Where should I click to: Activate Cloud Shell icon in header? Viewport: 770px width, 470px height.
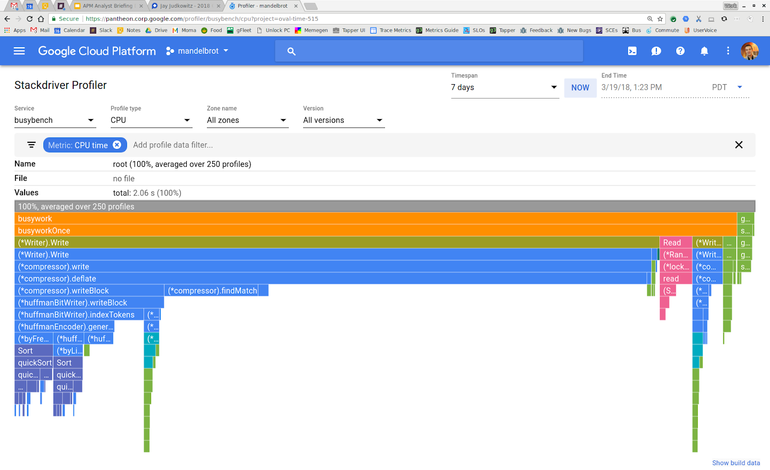pyautogui.click(x=632, y=51)
